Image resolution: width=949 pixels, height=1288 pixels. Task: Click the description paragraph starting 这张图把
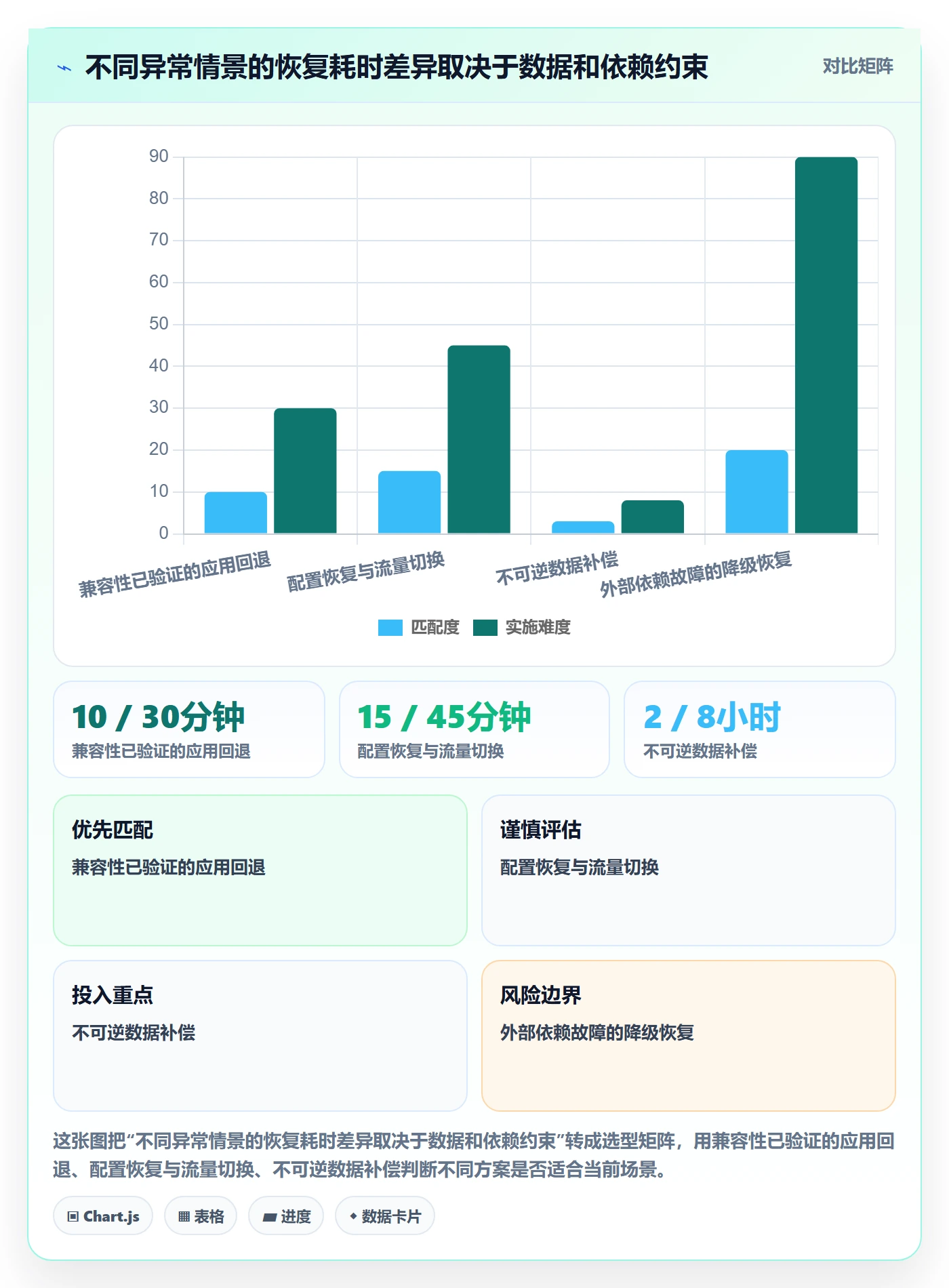click(474, 1155)
